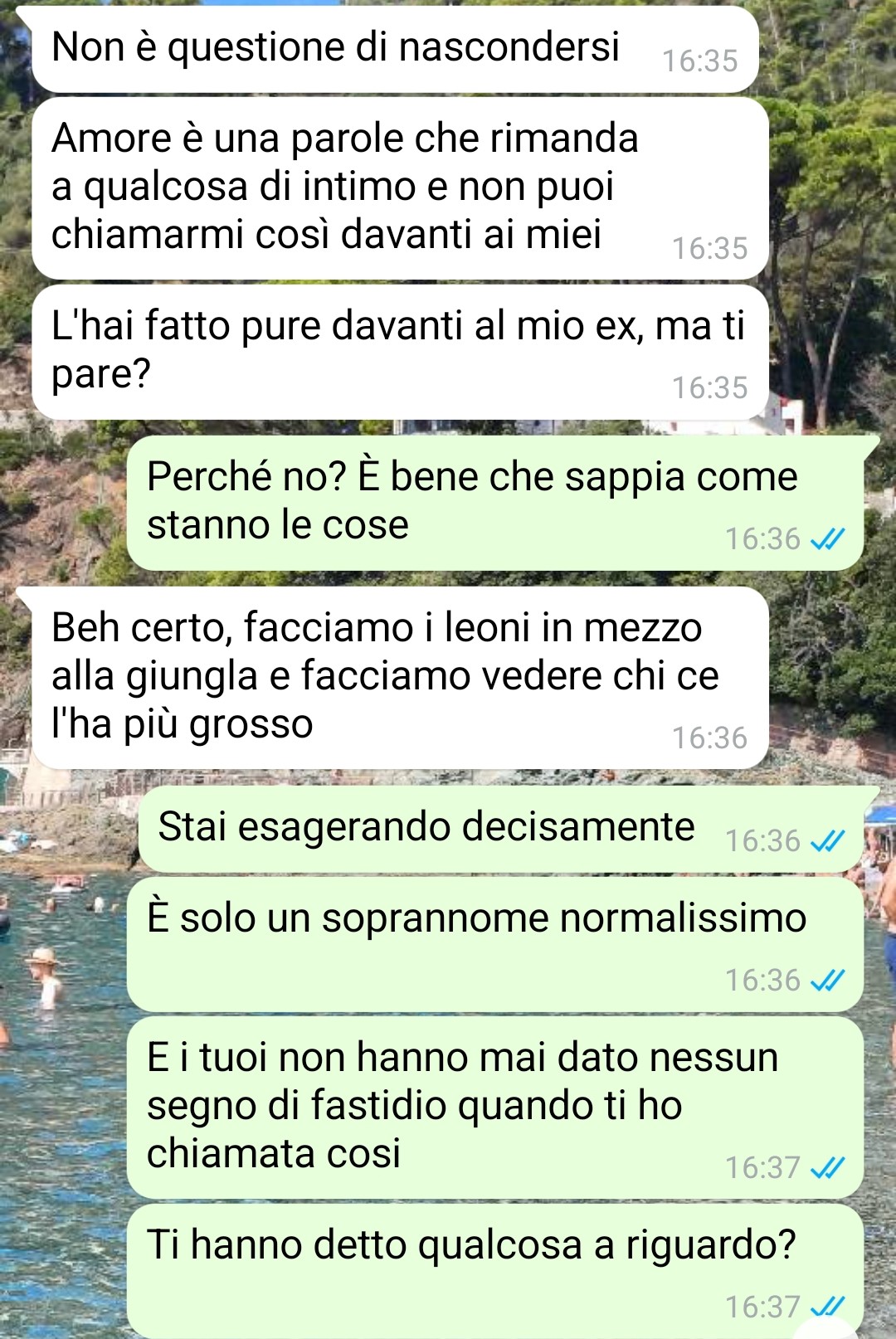Screen dimensions: 896x1339
Task: Tap the 'facciamo i leoni in mezzo alla giungla' message
Action: [x=400, y=678]
